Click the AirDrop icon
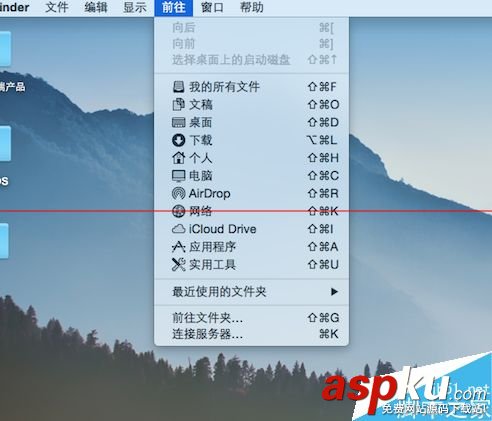 pos(178,193)
